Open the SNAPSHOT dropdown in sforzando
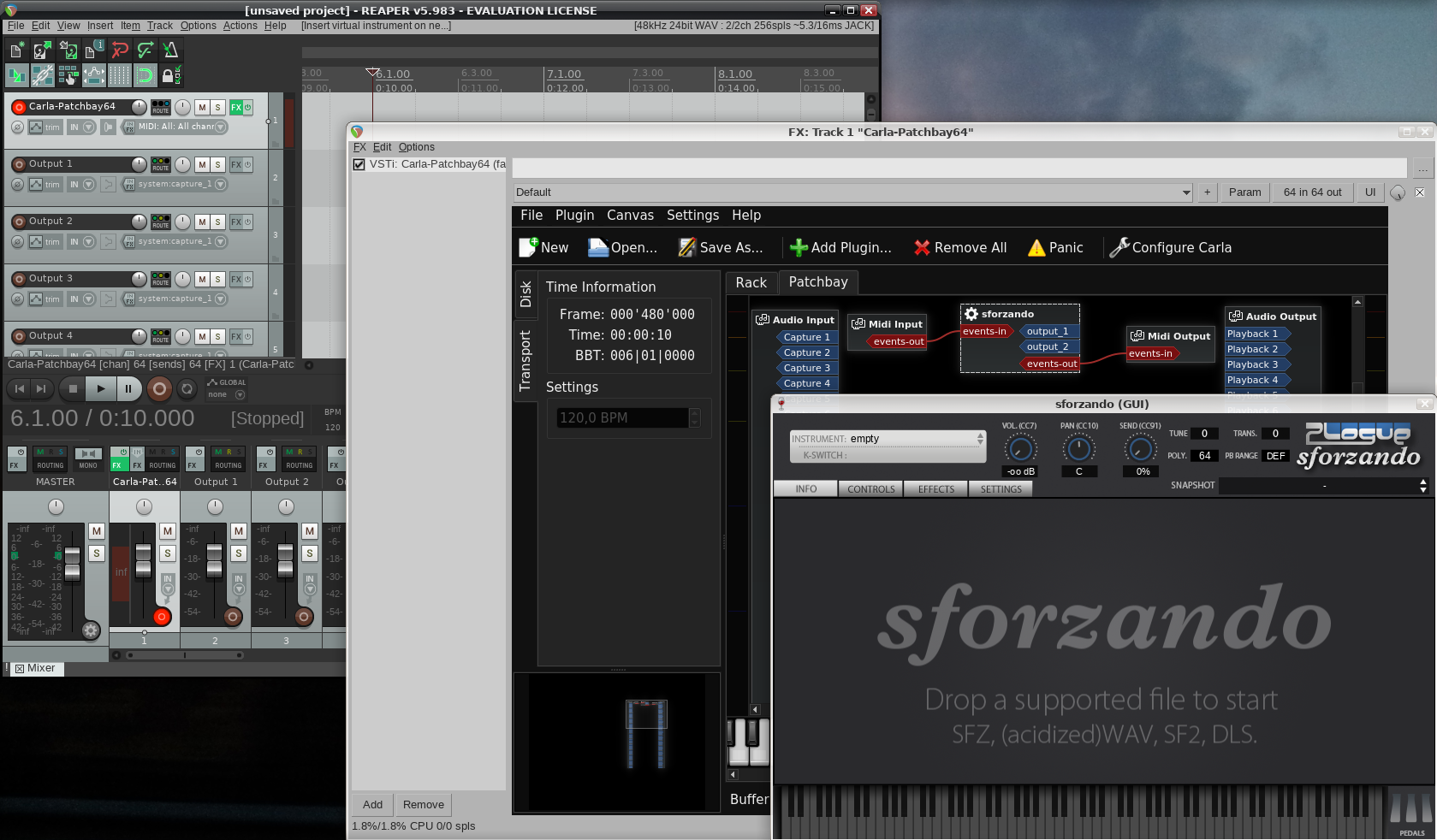This screenshot has width=1437, height=840. point(1422,486)
